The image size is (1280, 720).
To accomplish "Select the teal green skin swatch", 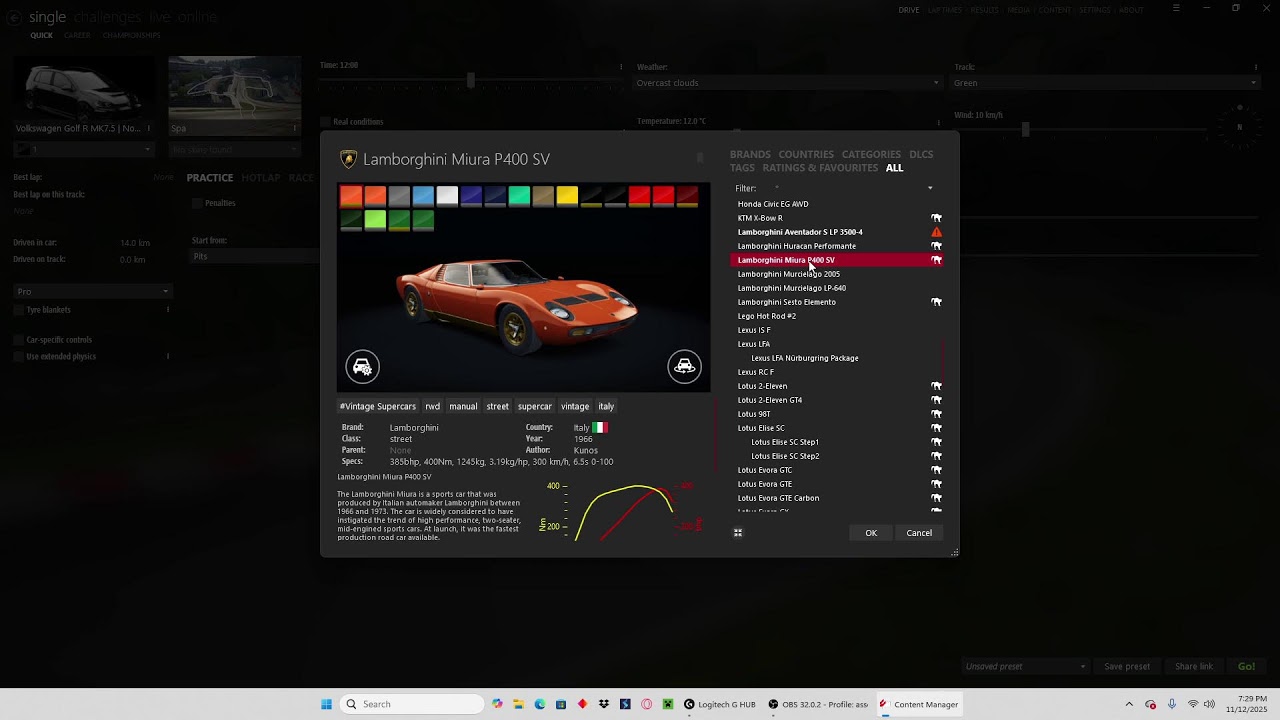I will 519,196.
